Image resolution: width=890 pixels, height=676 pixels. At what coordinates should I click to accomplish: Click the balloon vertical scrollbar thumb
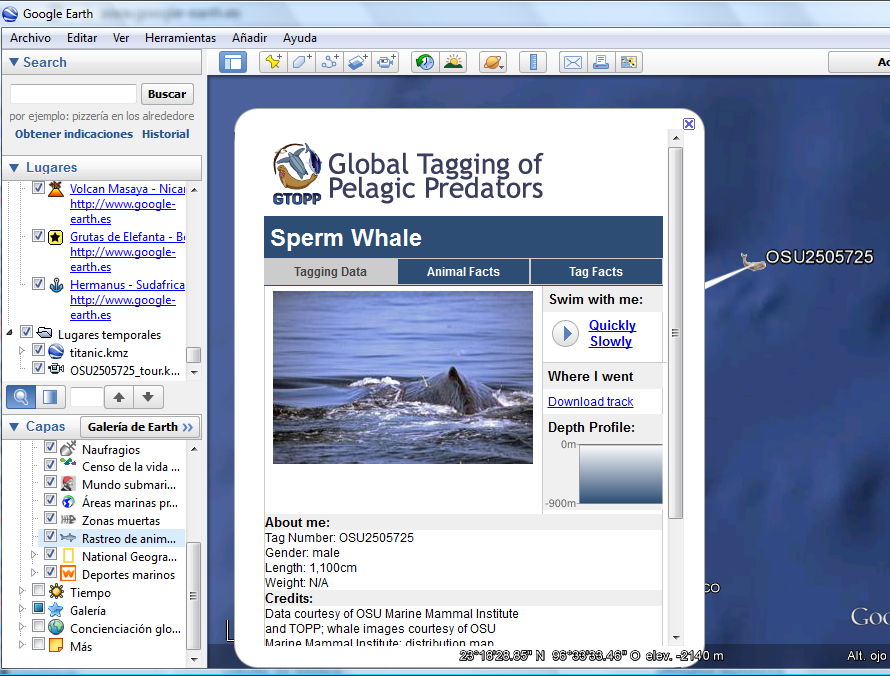675,333
